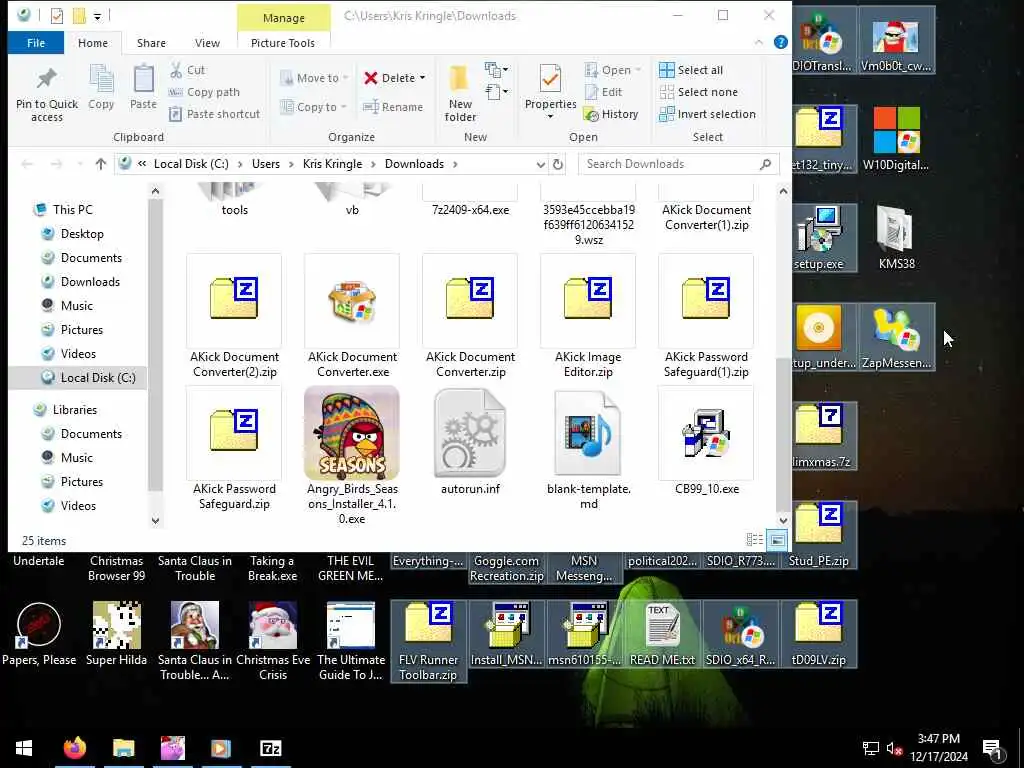Viewport: 1024px width, 768px height.
Task: Select AKick Document Converter.exe file
Action: tap(353, 317)
